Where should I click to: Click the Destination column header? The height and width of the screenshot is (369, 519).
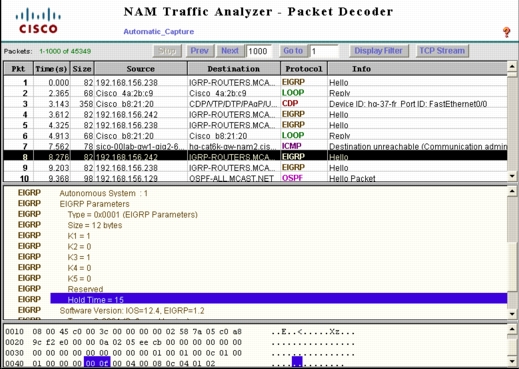[234, 69]
